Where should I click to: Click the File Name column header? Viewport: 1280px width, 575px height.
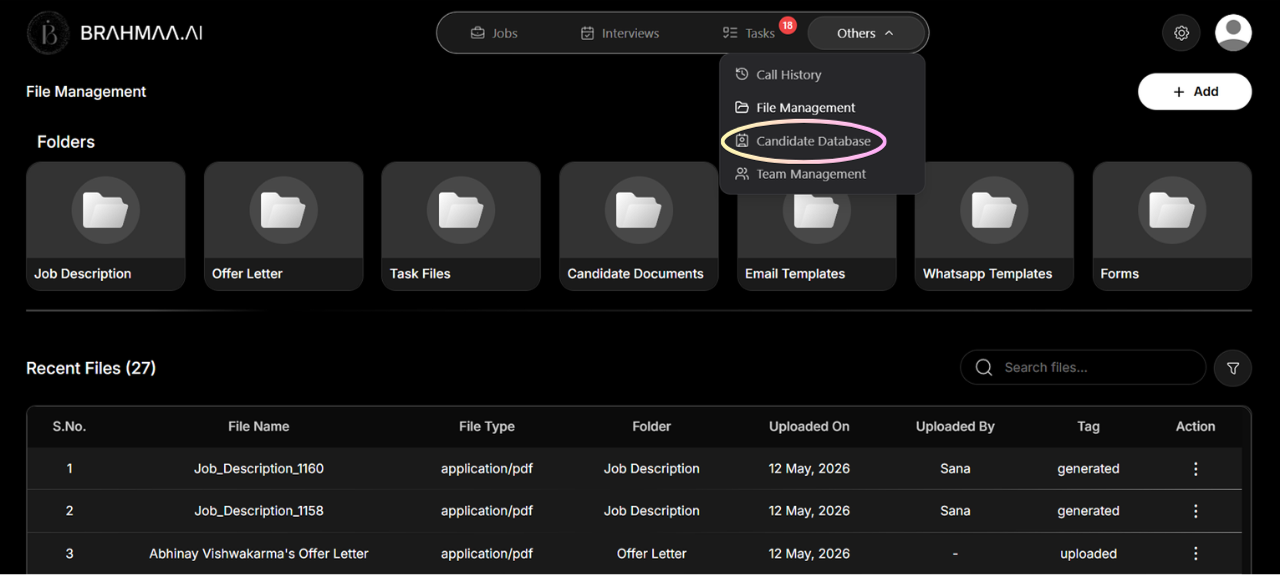[259, 426]
